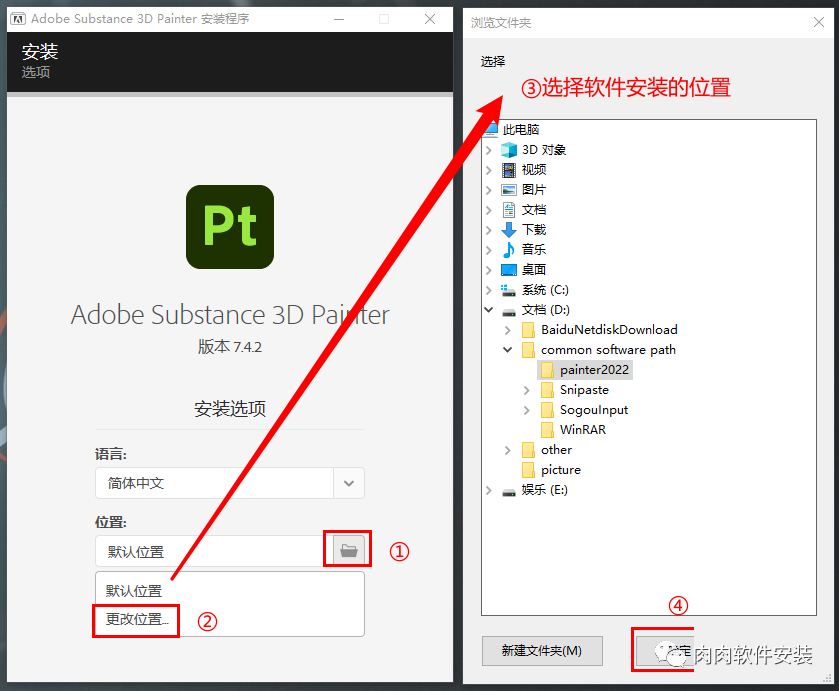The width and height of the screenshot is (839, 691).
Task: Click the 音乐 music note icon
Action: click(509, 249)
